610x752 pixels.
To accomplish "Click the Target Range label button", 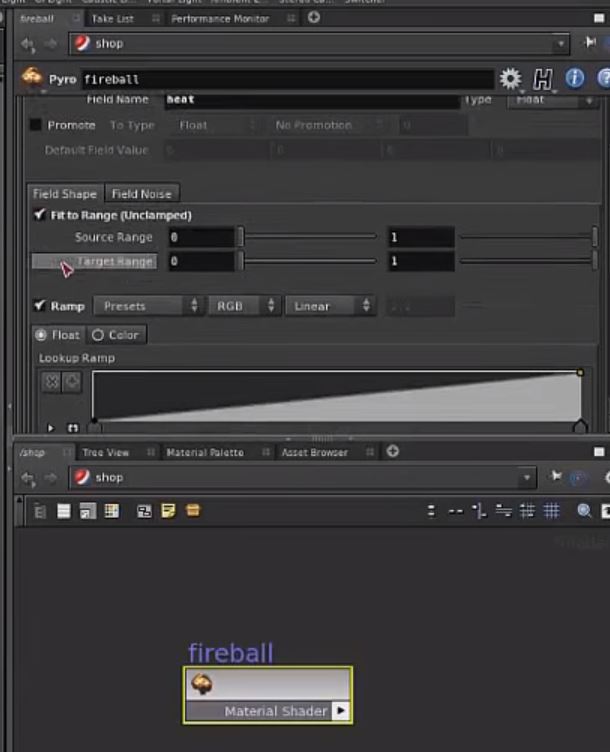I will [94, 261].
